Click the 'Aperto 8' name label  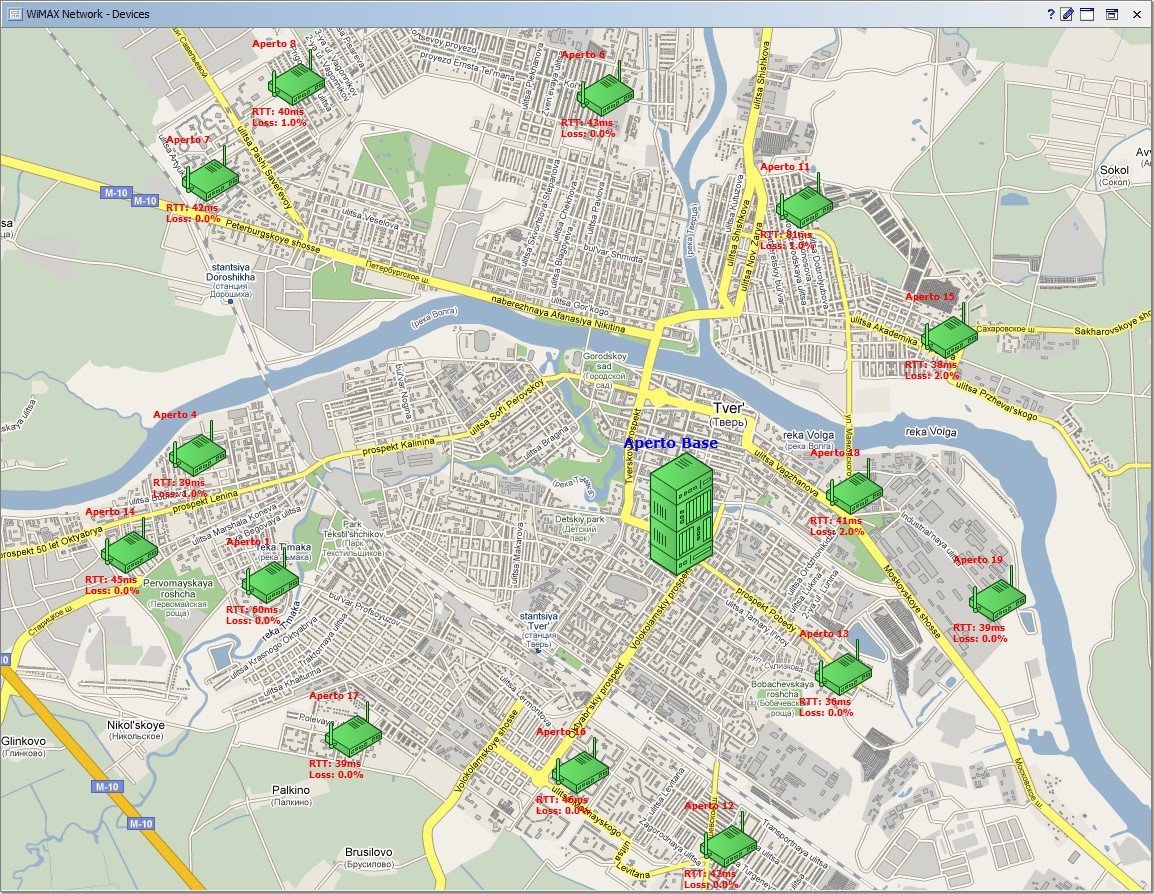pos(274,44)
